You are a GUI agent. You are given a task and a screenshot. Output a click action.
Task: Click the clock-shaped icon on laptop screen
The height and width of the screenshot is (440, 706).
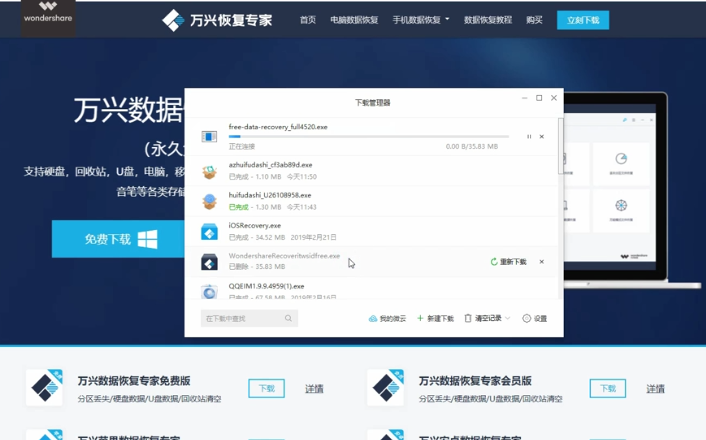click(x=621, y=159)
